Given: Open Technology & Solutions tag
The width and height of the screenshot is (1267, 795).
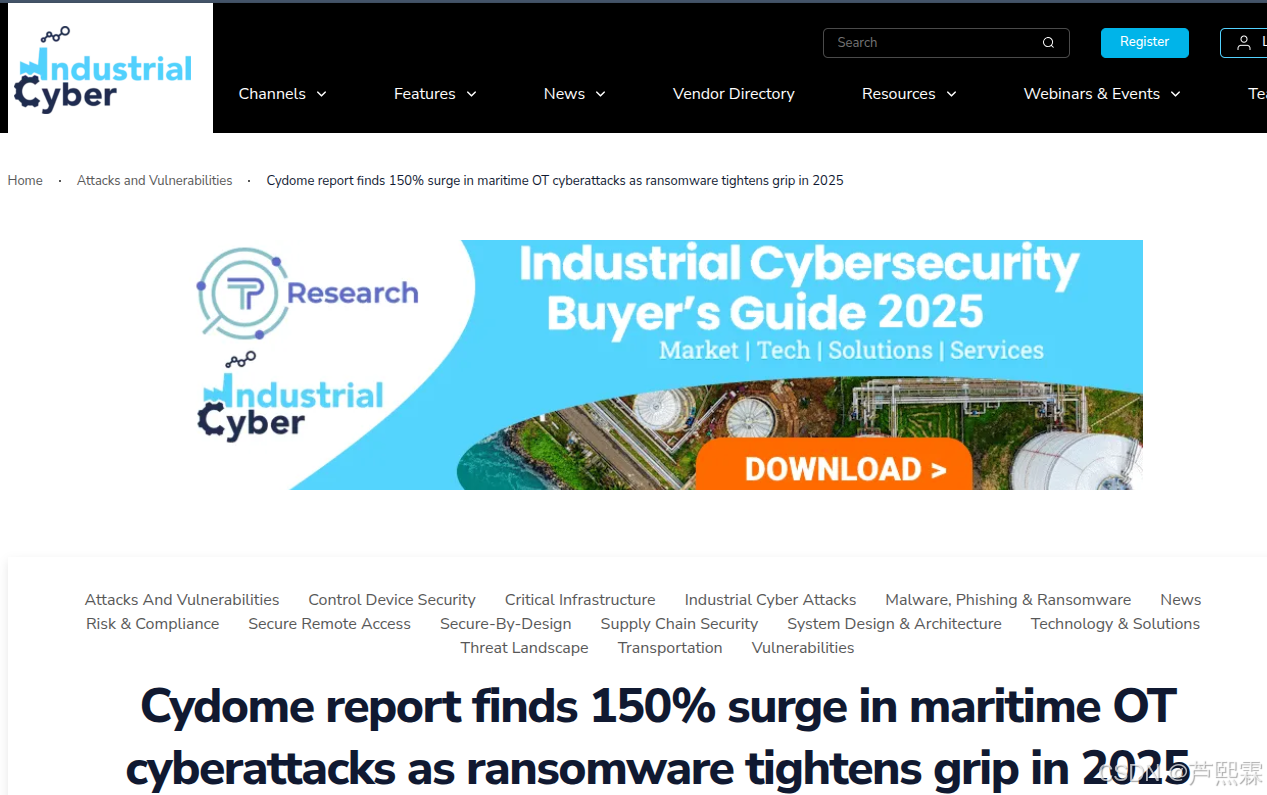Looking at the screenshot, I should click(1115, 624).
